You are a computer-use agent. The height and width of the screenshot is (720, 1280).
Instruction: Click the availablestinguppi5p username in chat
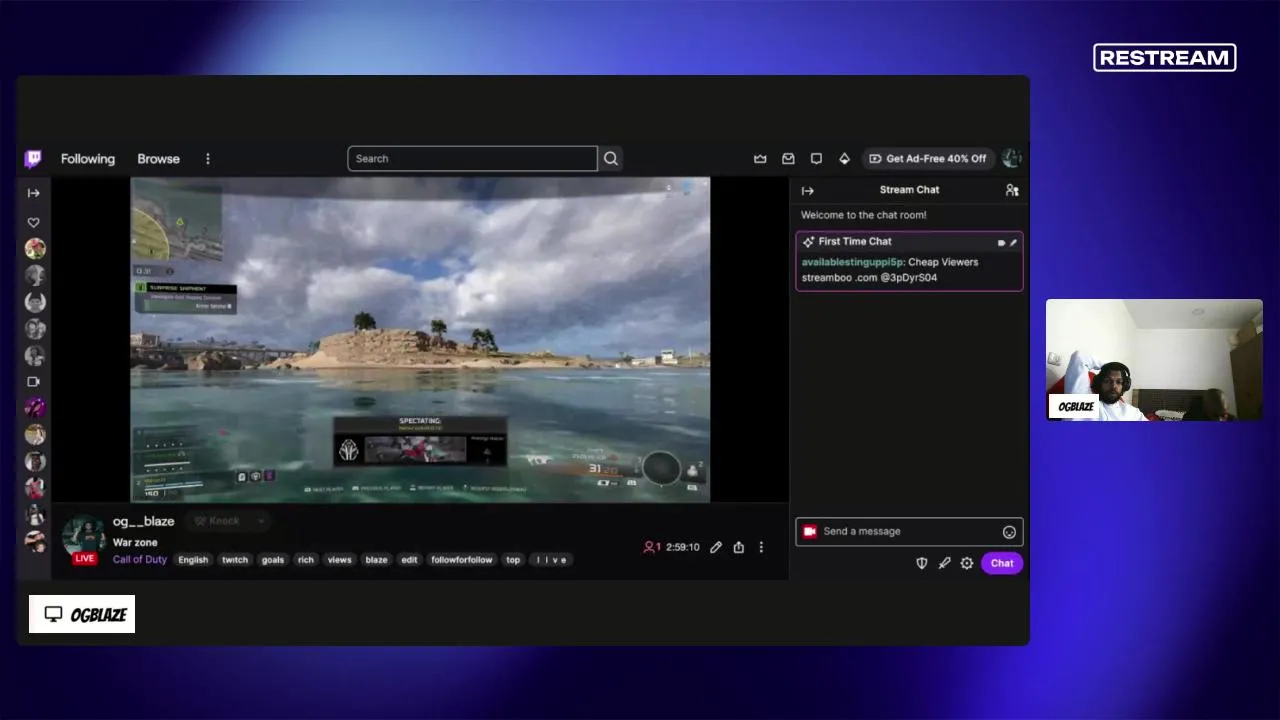click(852, 262)
